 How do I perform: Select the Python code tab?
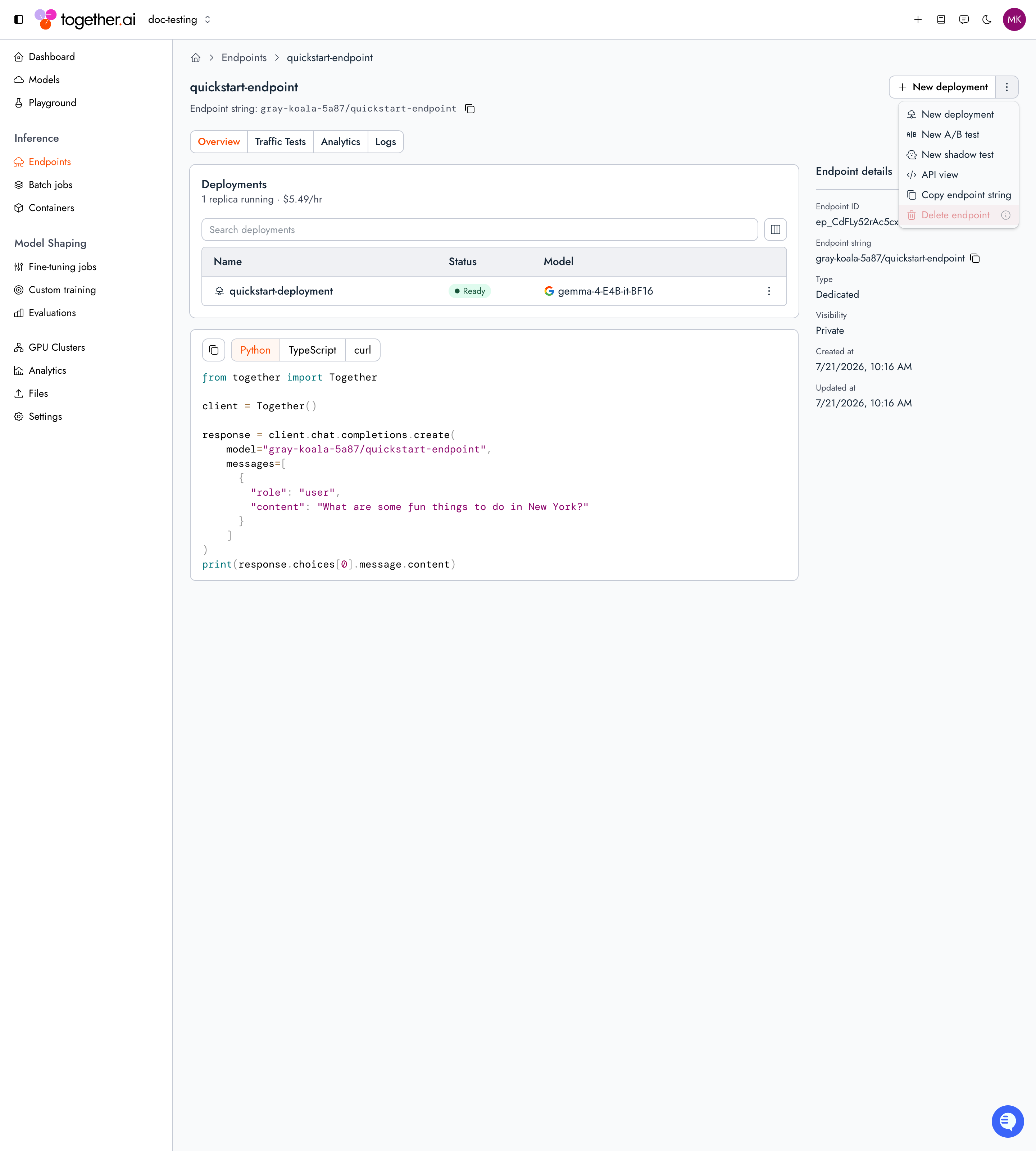(x=256, y=350)
